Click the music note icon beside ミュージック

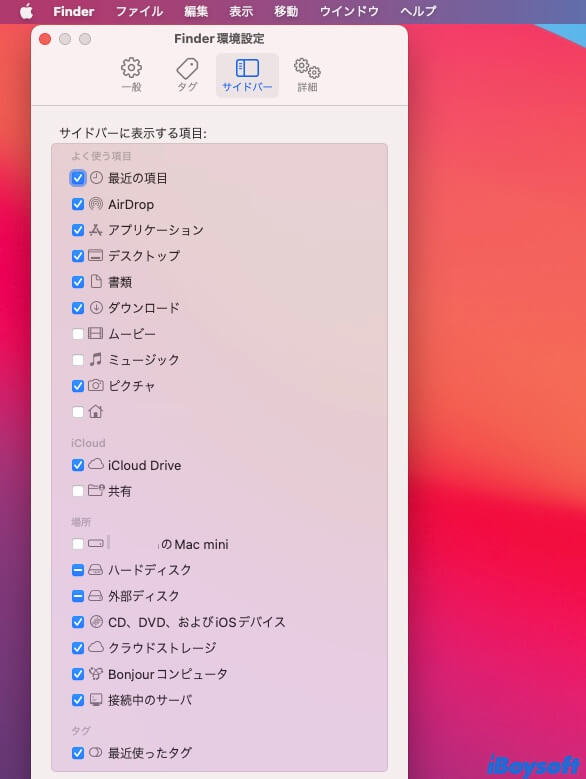(x=96, y=359)
